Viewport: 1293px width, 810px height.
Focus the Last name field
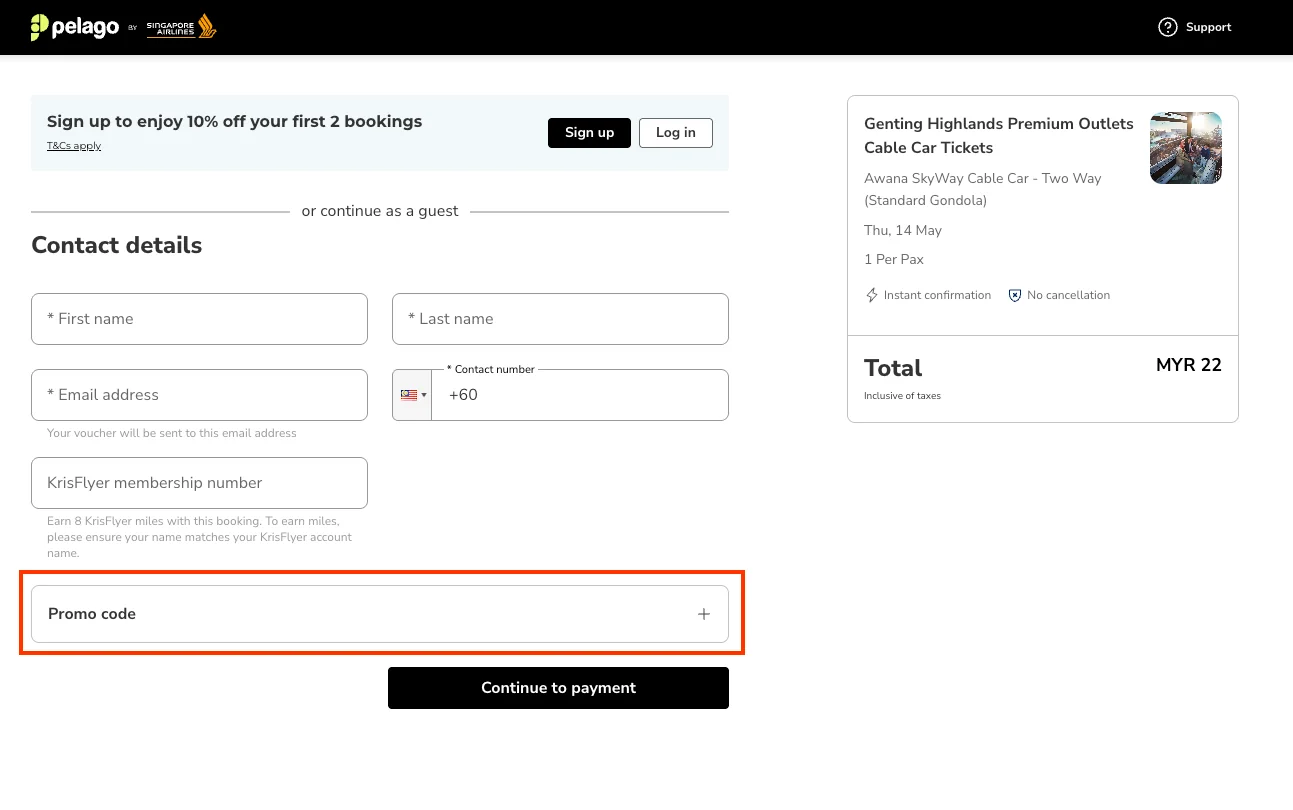coord(560,319)
